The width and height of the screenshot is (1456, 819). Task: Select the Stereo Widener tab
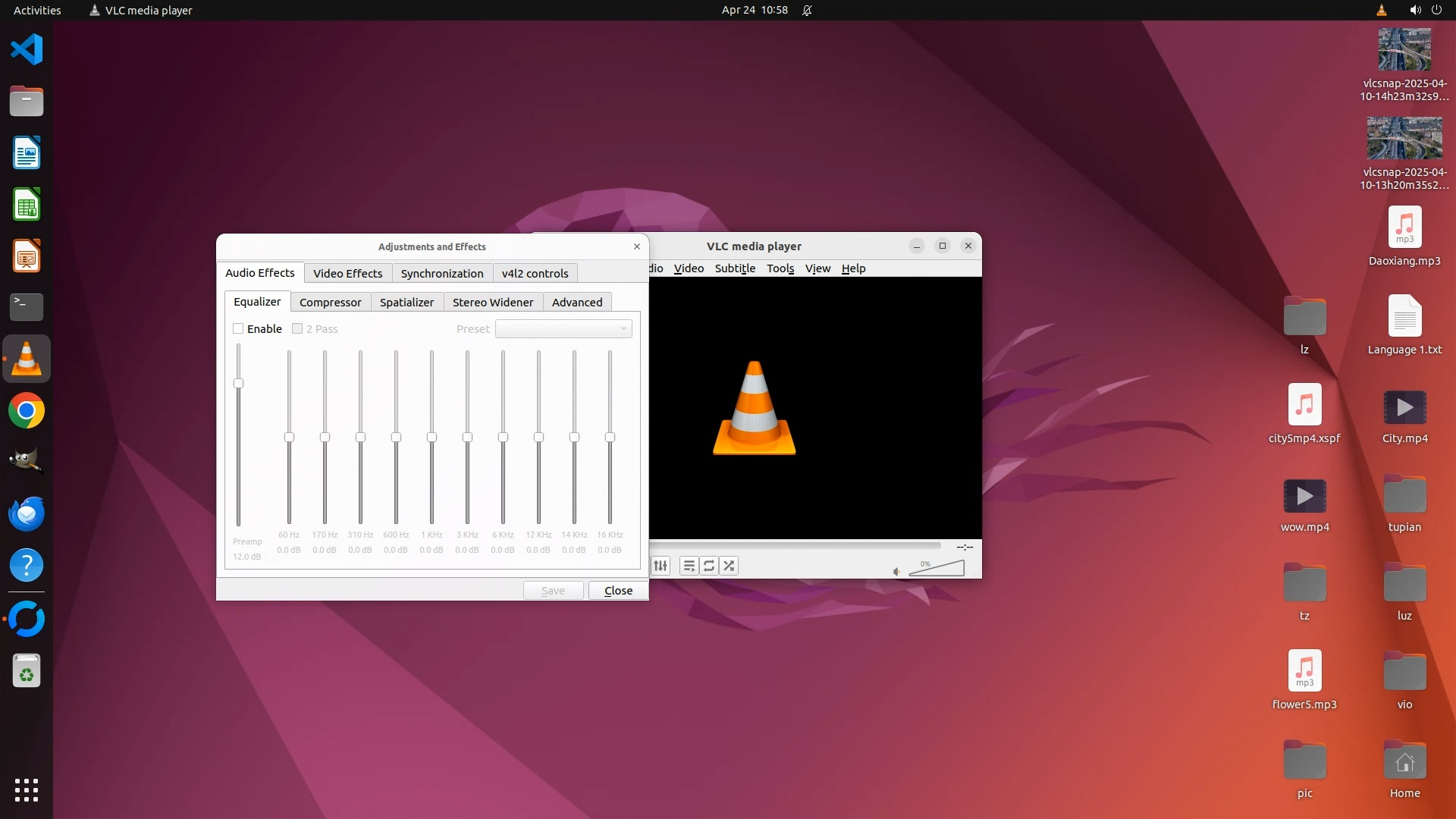pyautogui.click(x=493, y=302)
